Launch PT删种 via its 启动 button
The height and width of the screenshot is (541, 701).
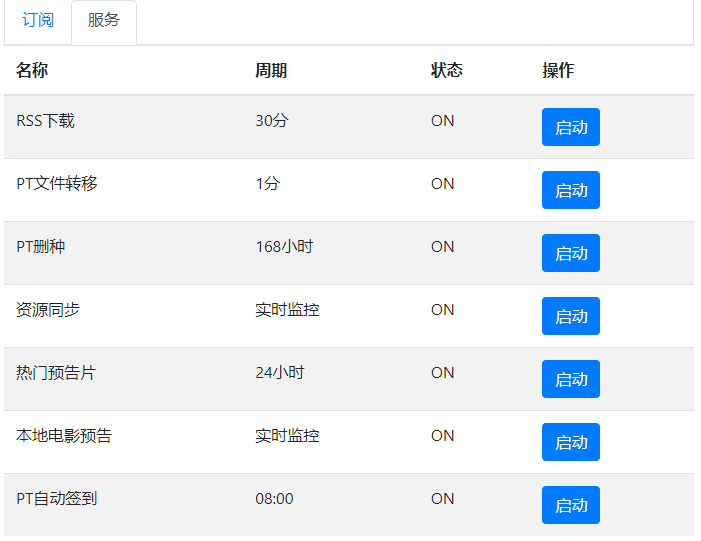coord(570,253)
